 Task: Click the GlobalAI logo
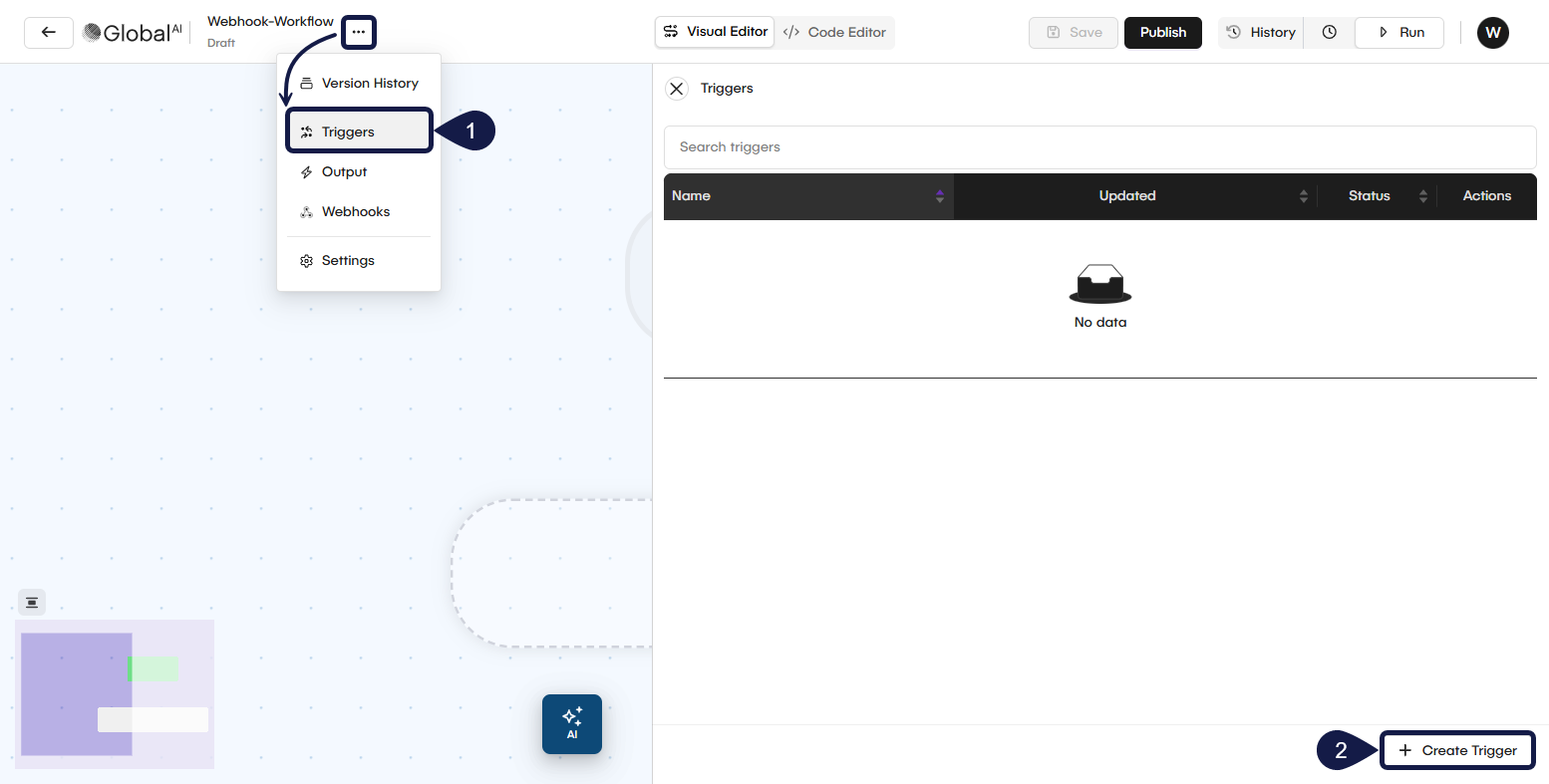tap(133, 32)
